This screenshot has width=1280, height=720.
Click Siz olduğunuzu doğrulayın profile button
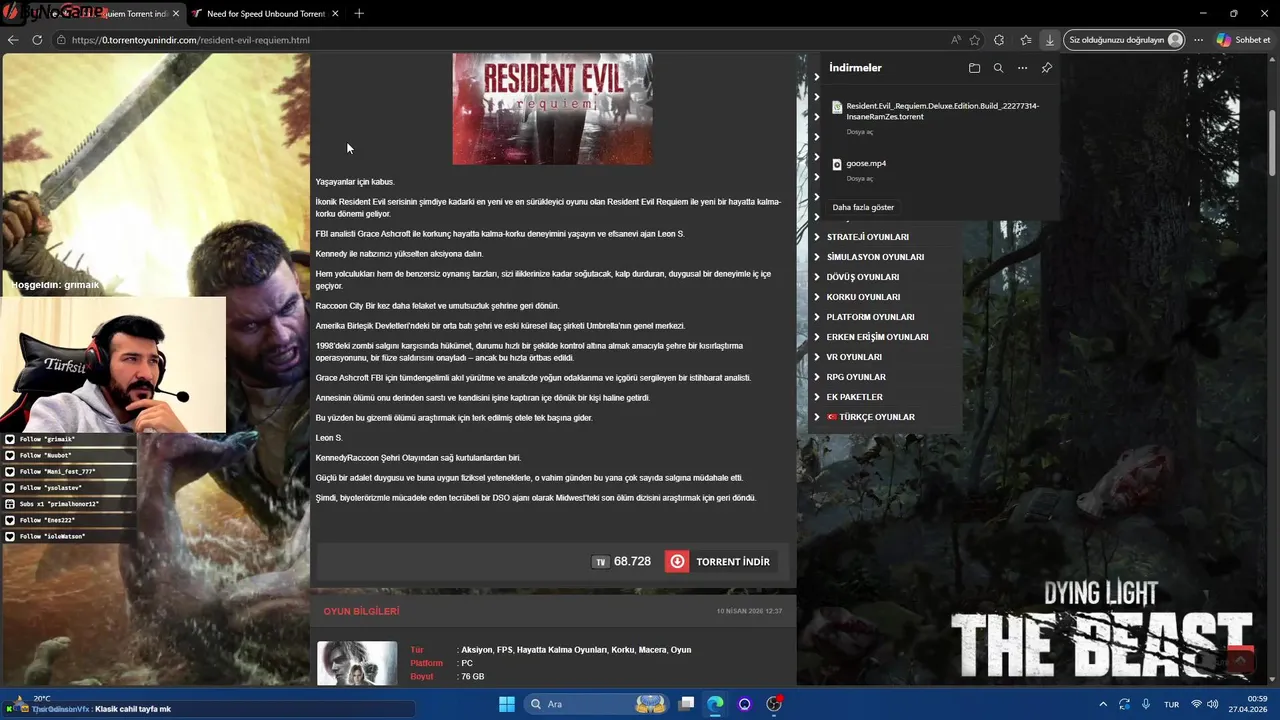pos(1125,40)
